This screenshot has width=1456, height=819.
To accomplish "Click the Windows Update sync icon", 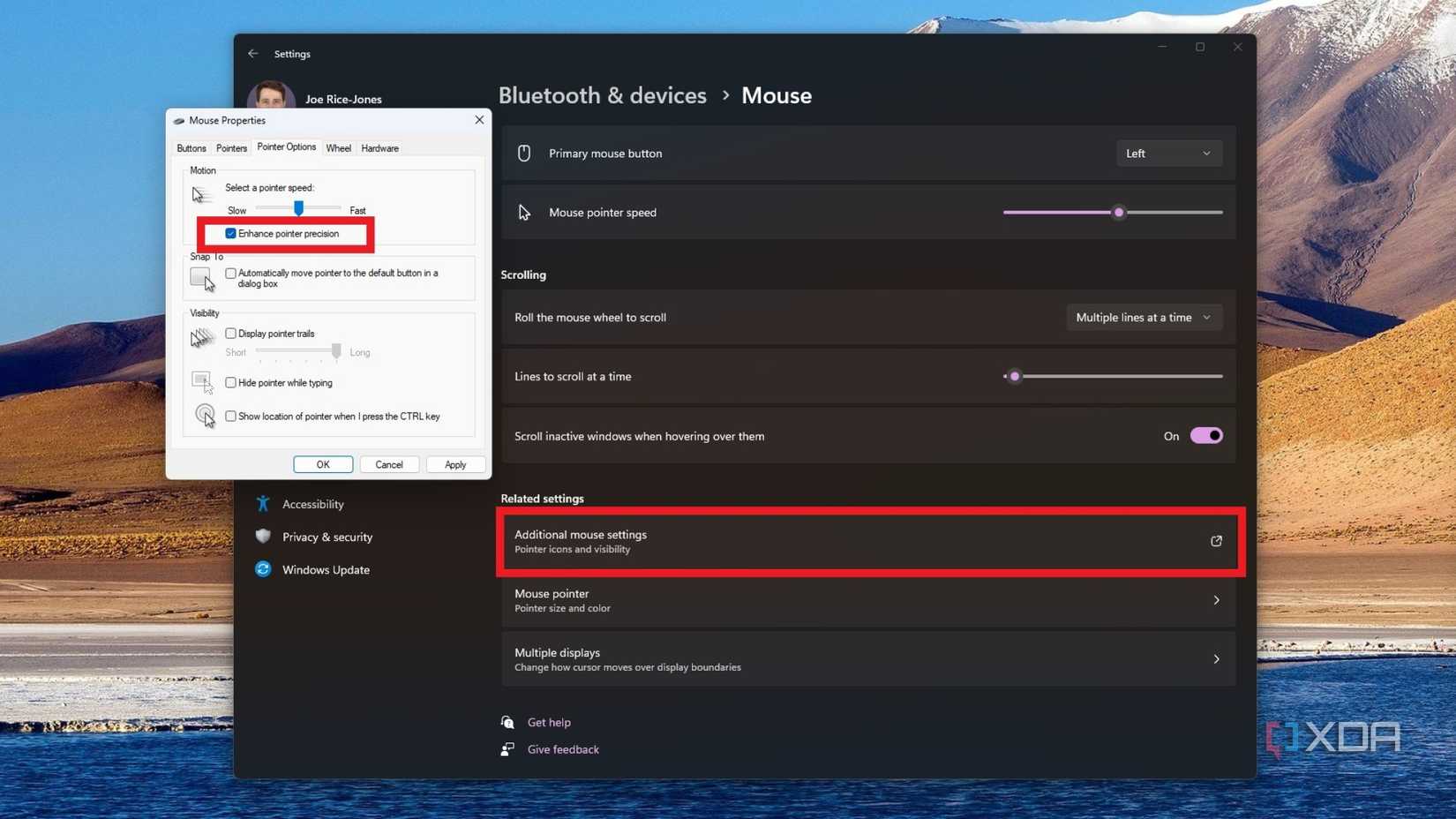I will pyautogui.click(x=263, y=569).
